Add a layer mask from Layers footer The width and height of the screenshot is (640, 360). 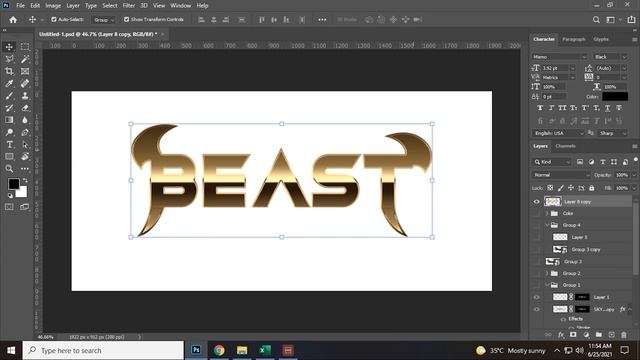[573, 335]
